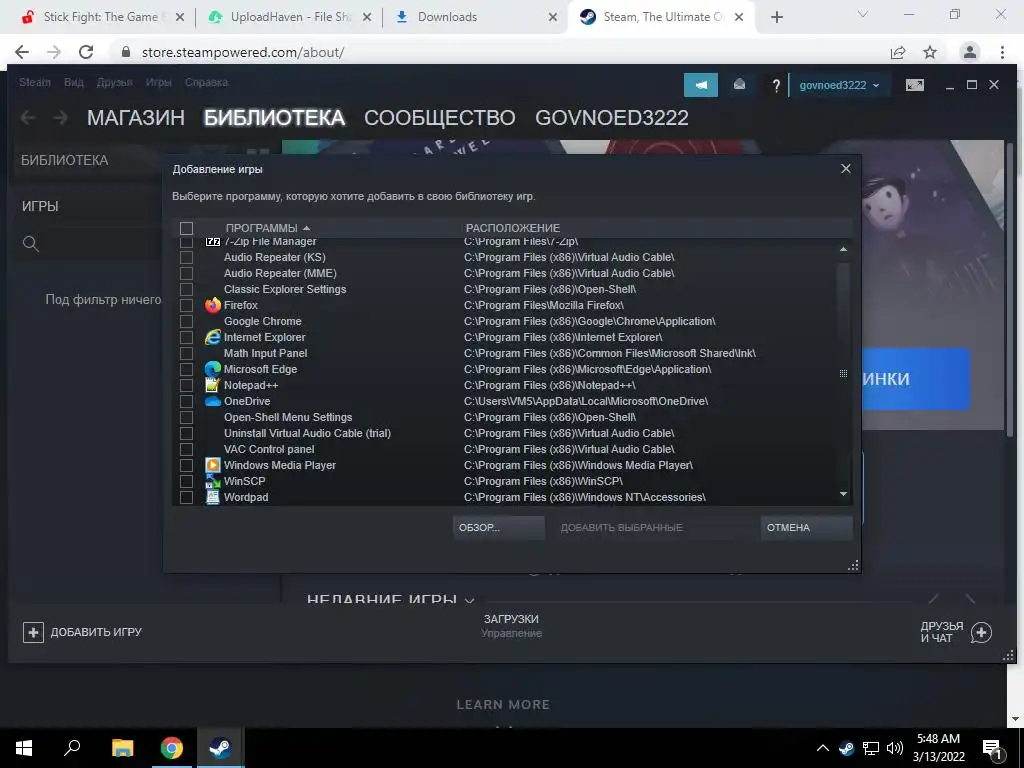Expand the Chrome tab search chevron
The image size is (1024, 768).
pos(863,16)
